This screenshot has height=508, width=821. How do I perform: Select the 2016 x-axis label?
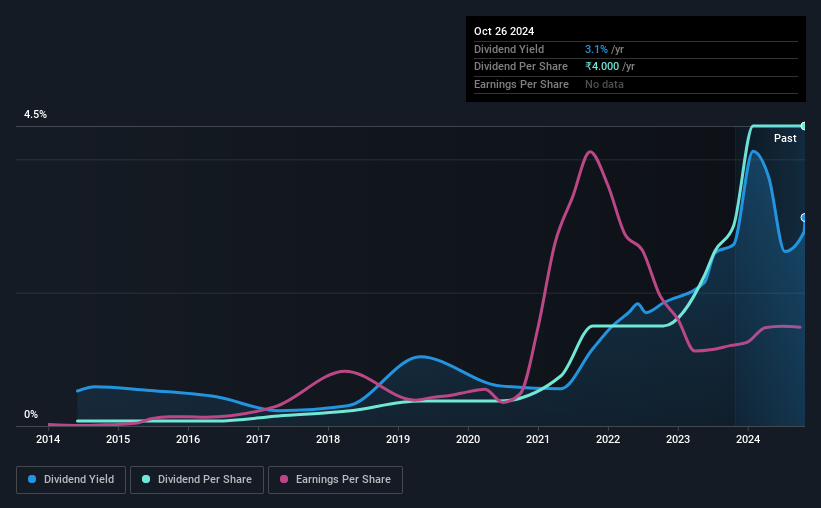coord(188,439)
